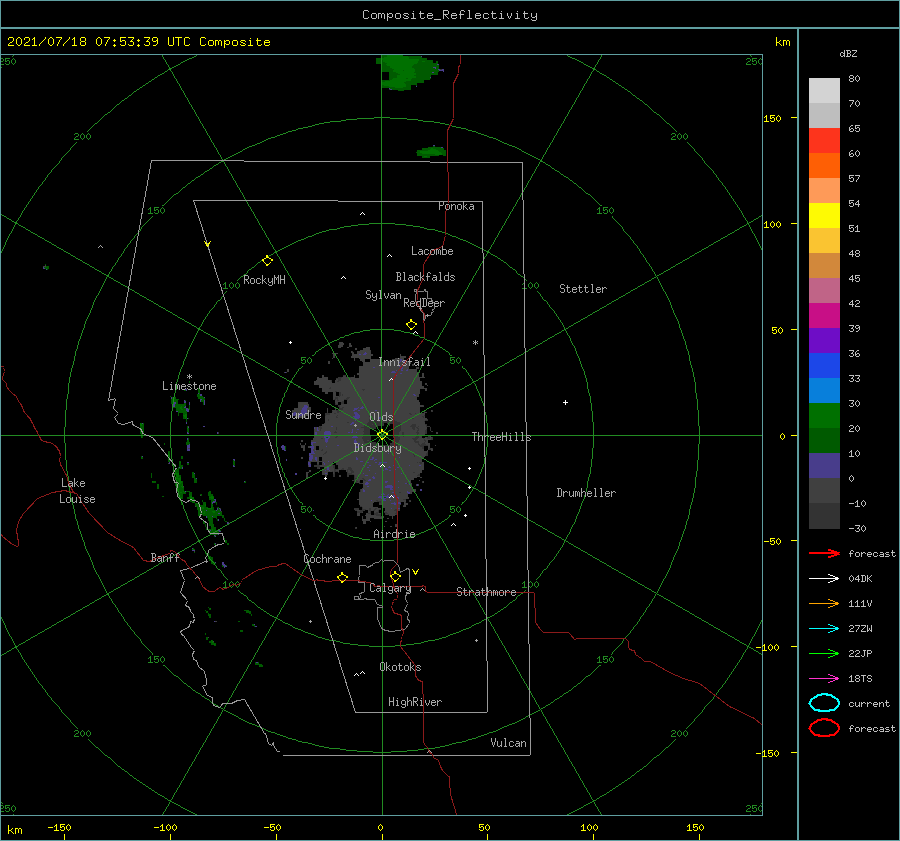This screenshot has width=900, height=841.
Task: Select the white 04DK arrow icon
Action: 824,578
